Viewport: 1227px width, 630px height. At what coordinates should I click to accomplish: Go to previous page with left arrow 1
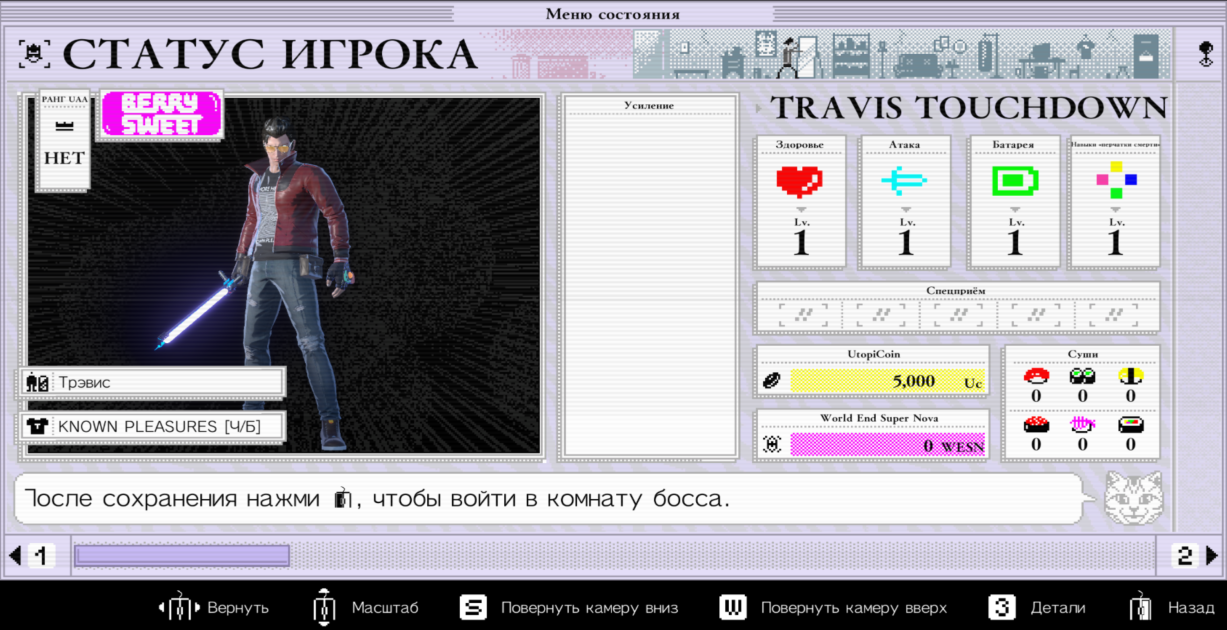coord(31,555)
